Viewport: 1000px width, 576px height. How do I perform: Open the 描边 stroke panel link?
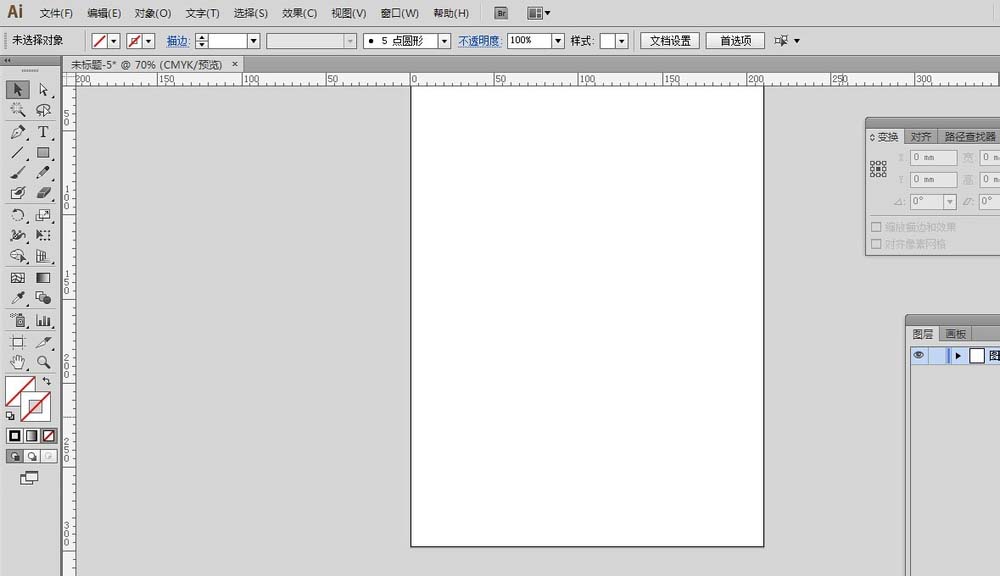coord(178,41)
